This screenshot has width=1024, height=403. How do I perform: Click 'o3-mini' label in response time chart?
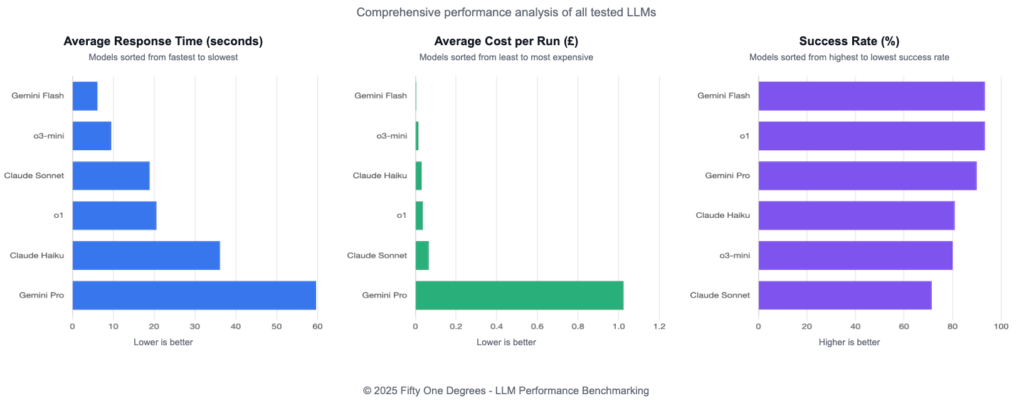[x=49, y=136]
